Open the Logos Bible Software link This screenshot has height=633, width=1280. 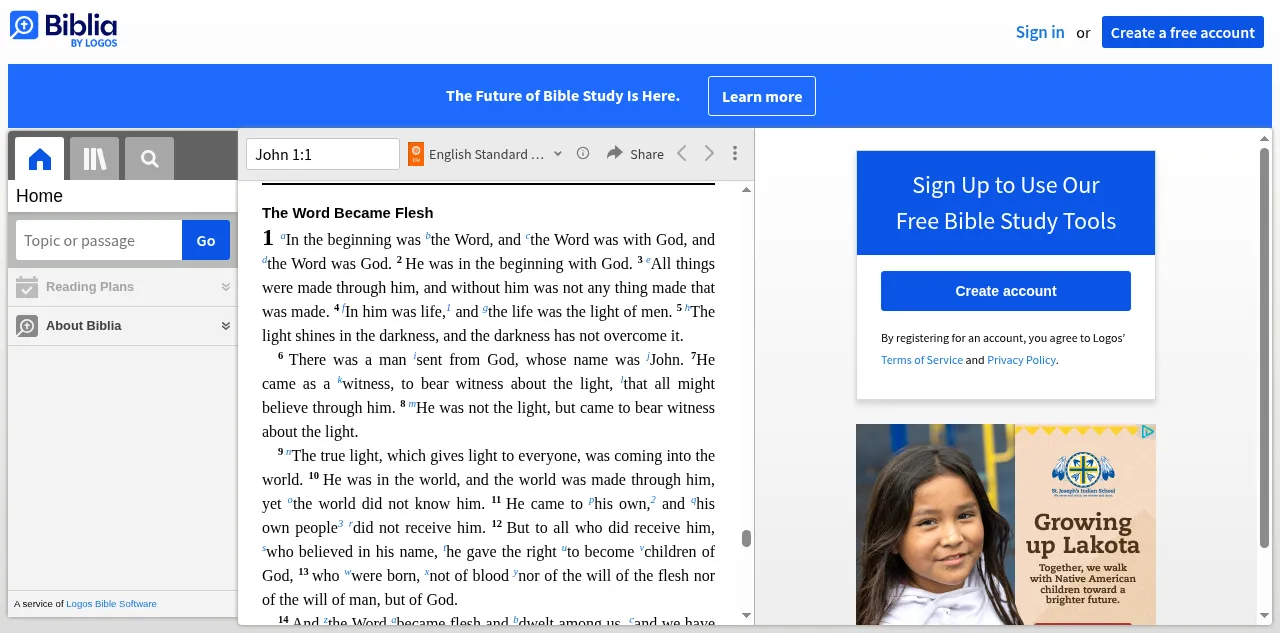point(111,604)
